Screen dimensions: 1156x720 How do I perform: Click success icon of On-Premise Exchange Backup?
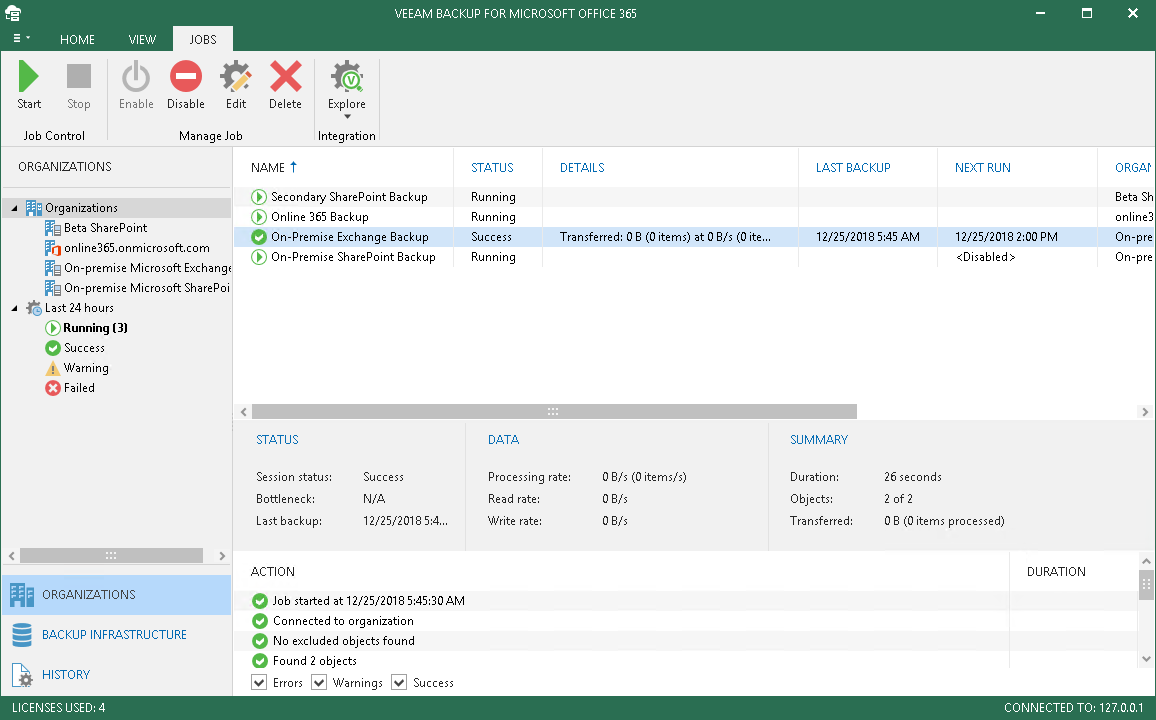coord(259,237)
